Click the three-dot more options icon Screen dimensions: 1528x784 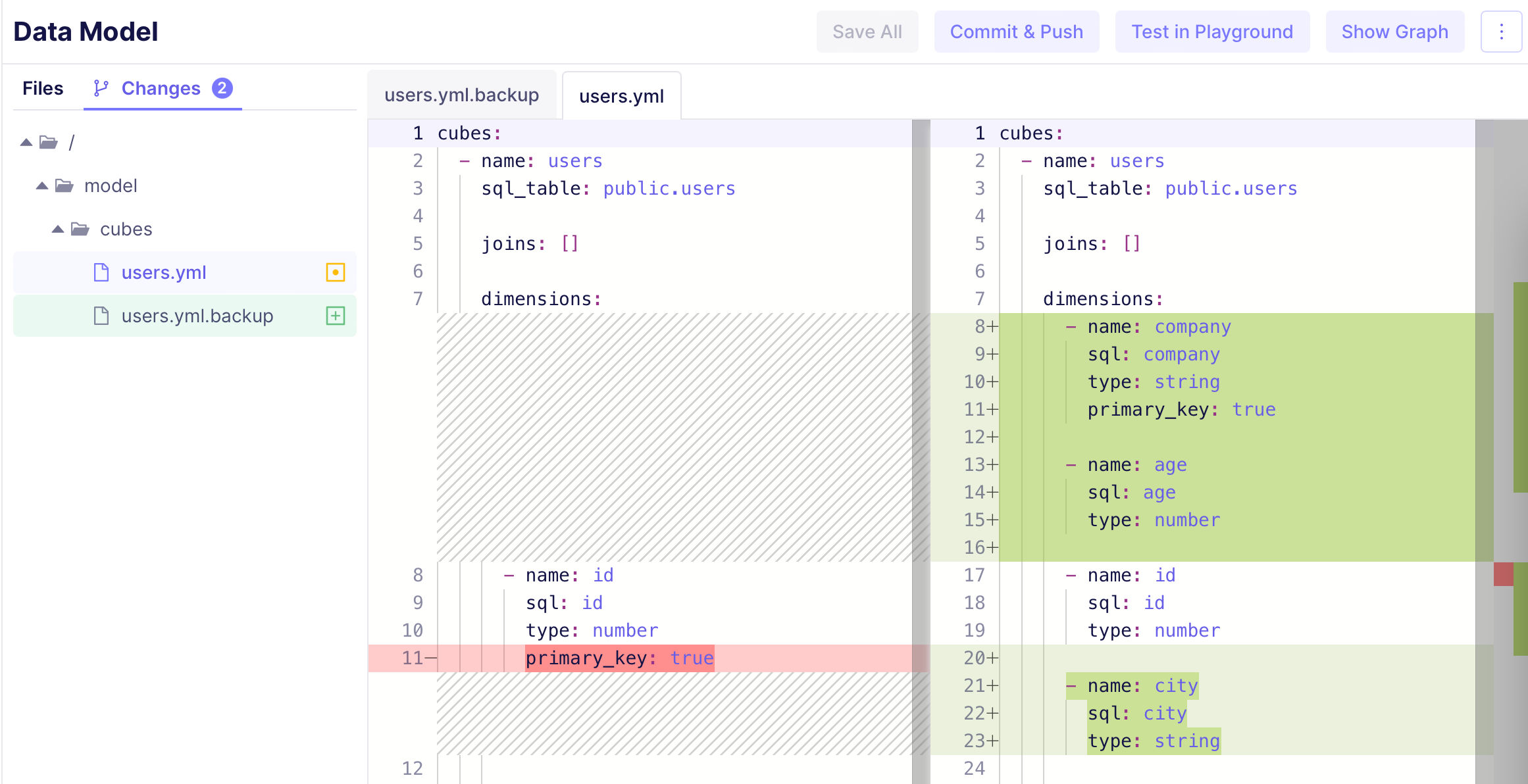point(1501,32)
